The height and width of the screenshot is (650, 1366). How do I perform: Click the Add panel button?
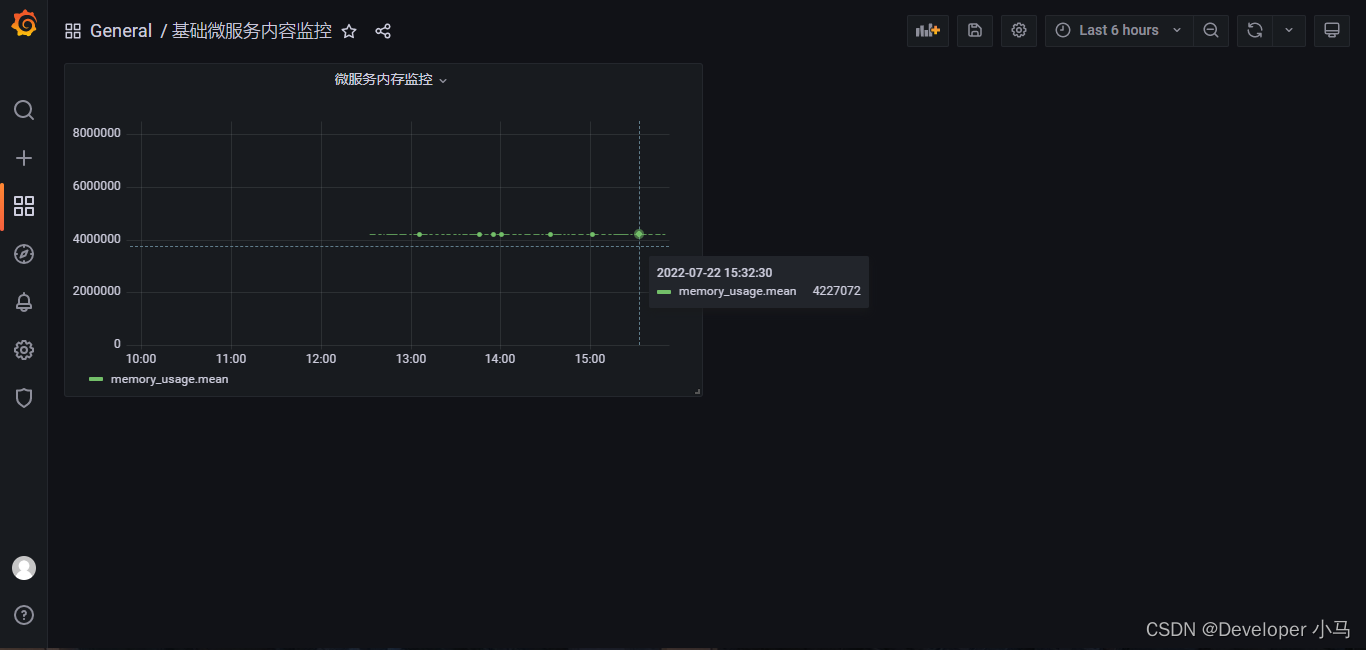(927, 30)
